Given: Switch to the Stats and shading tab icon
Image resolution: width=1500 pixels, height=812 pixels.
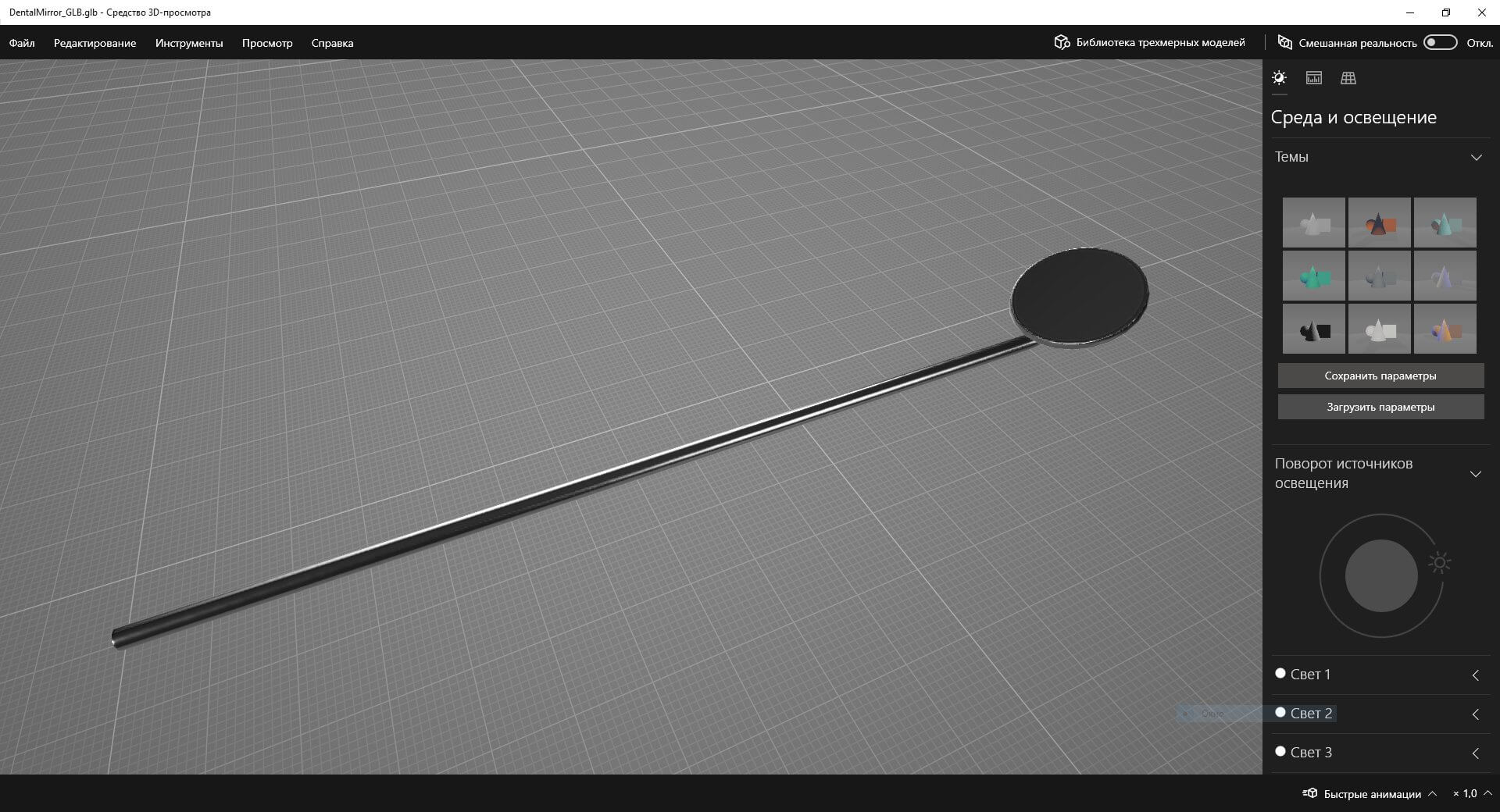Looking at the screenshot, I should 1314,78.
